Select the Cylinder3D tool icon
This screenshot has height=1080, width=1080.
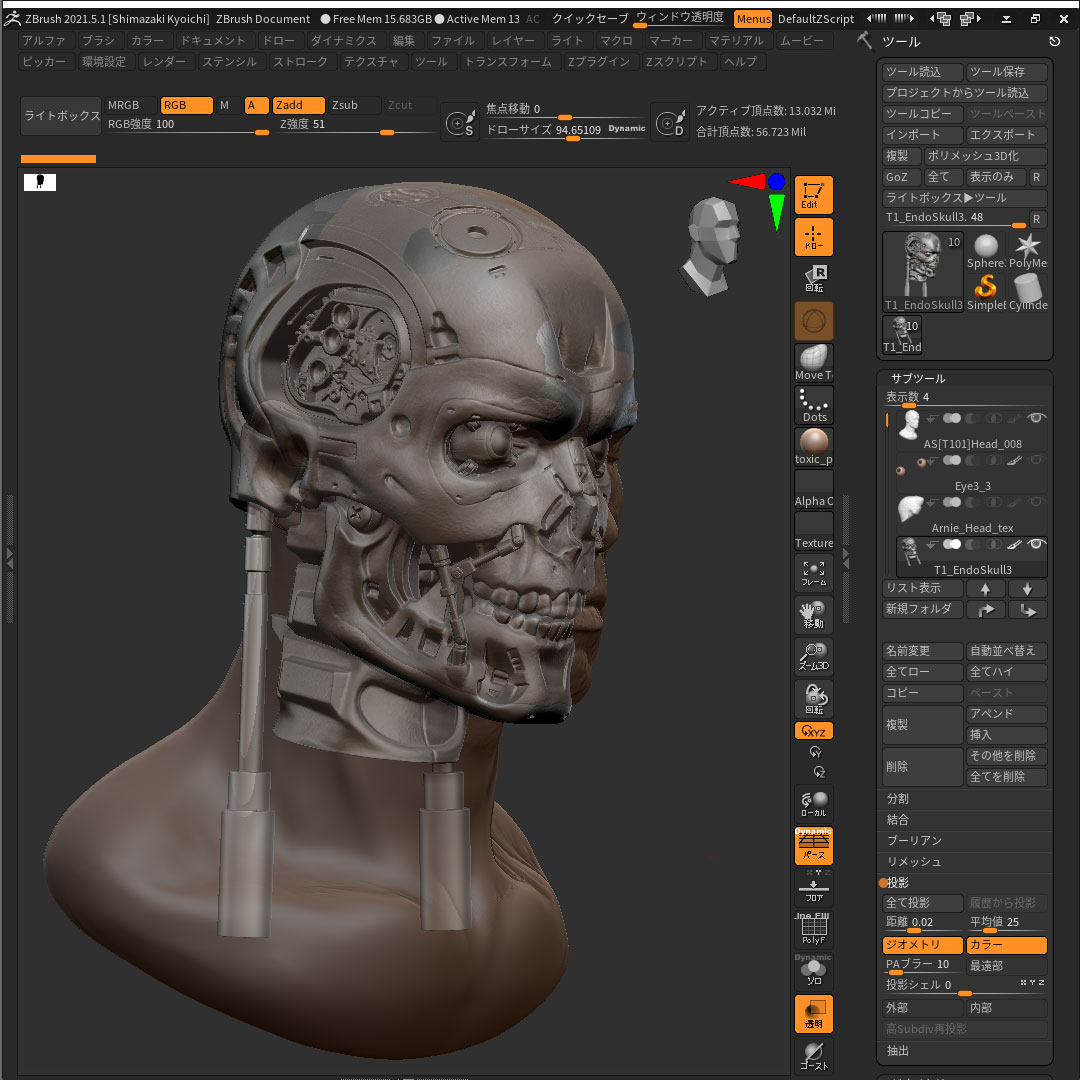click(1028, 293)
